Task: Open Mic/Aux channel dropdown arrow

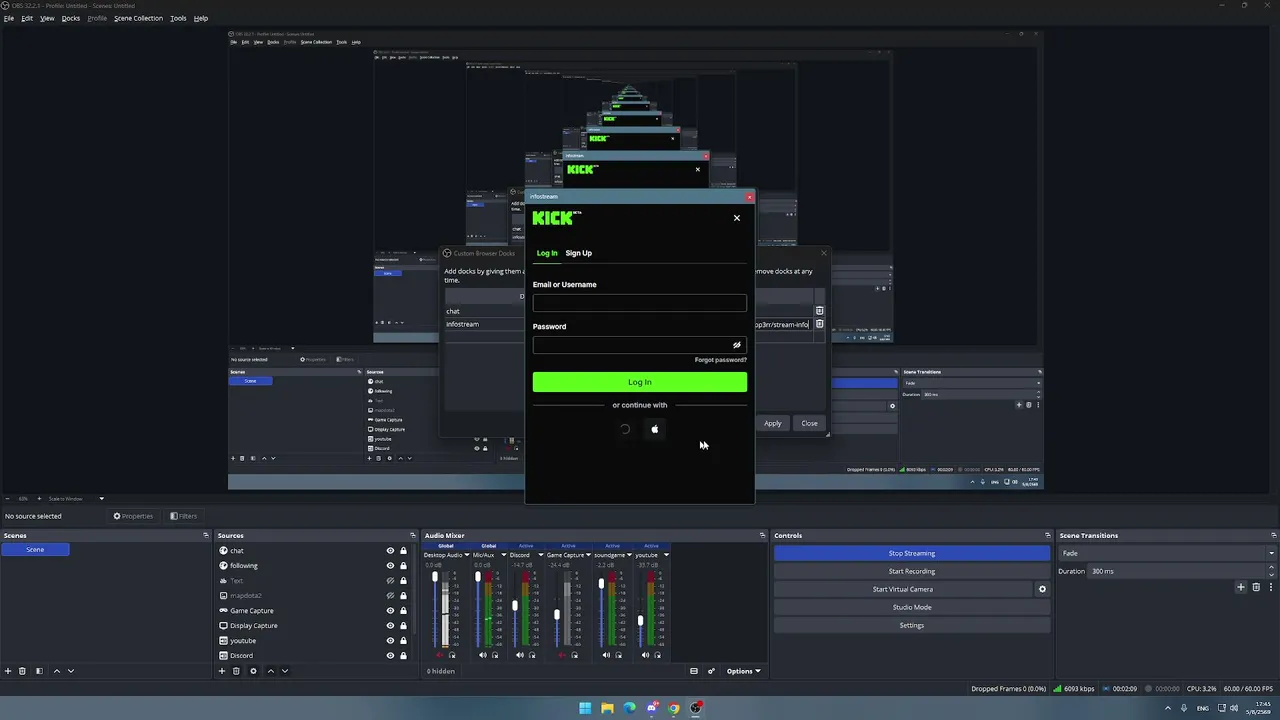Action: 503,555
